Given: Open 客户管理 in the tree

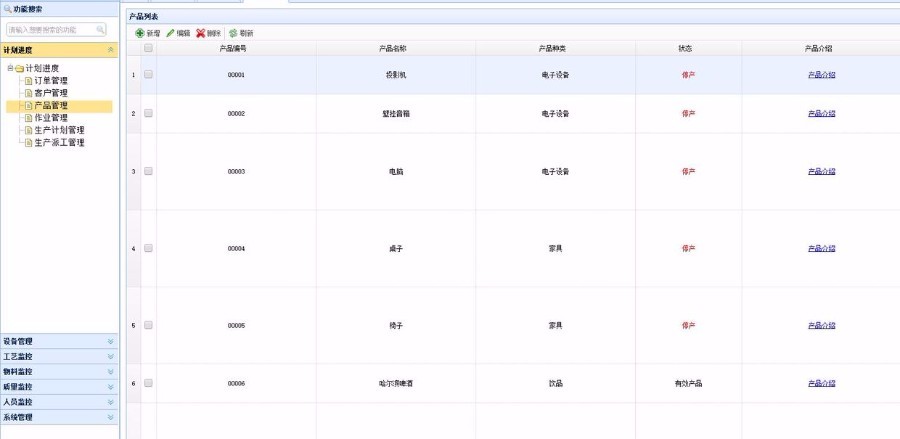Looking at the screenshot, I should 51,93.
